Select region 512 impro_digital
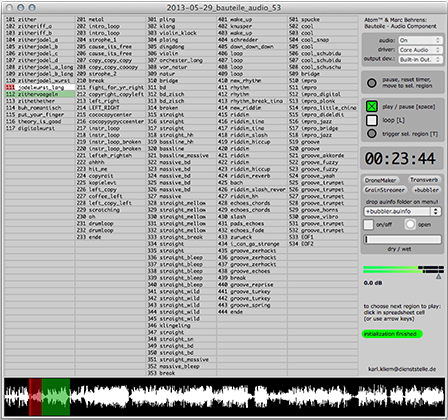 click(323, 94)
